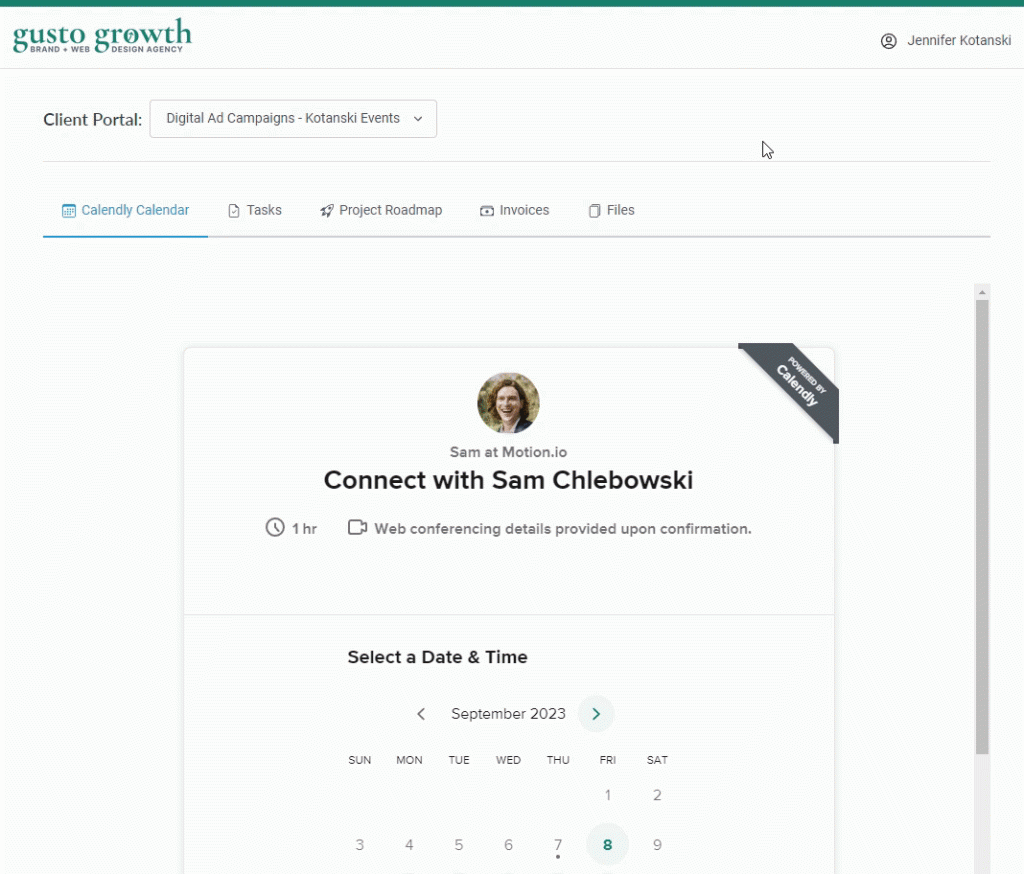Click the Powered by Calendly ribbon
Viewport: 1024px width, 874px height.
coord(798,383)
